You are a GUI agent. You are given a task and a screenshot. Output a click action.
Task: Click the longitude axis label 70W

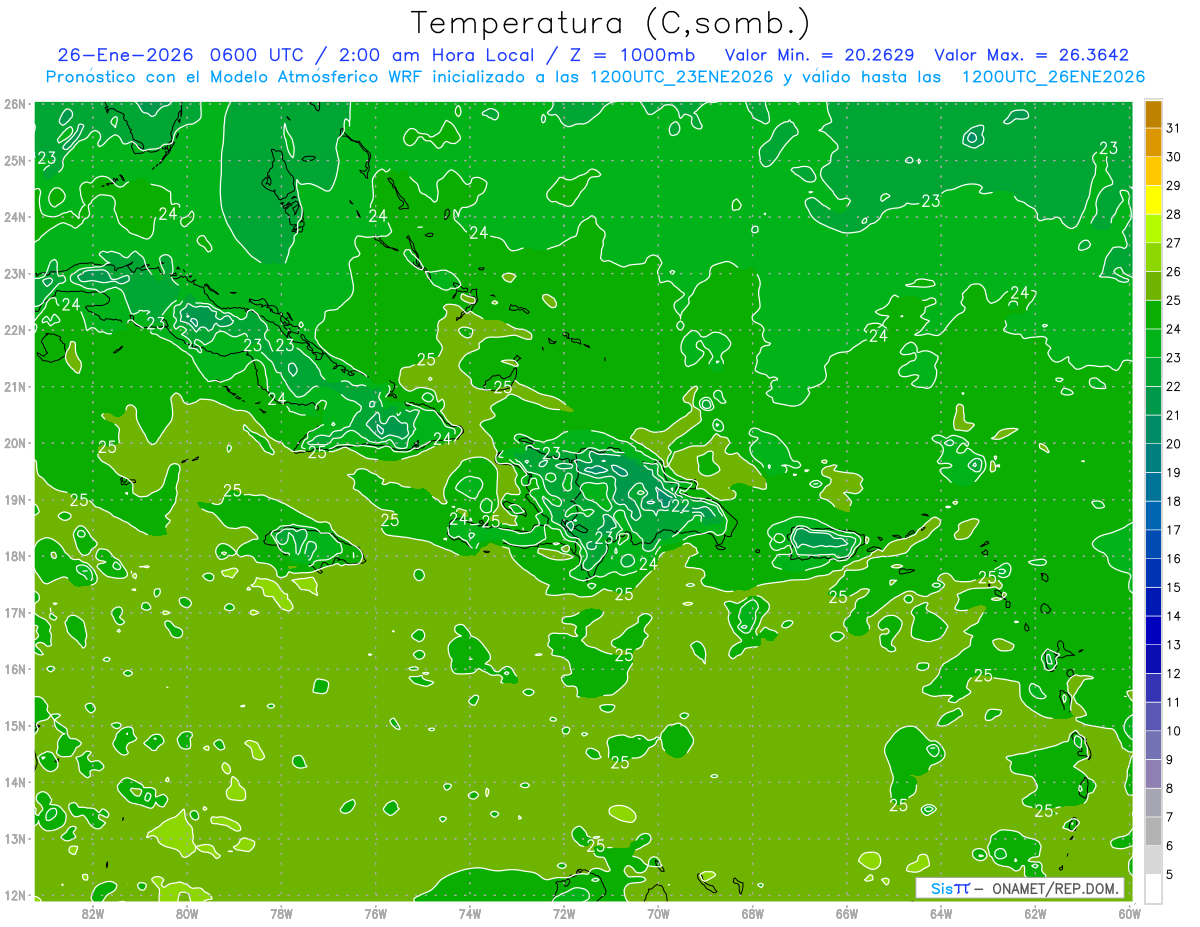pyautogui.click(x=658, y=913)
